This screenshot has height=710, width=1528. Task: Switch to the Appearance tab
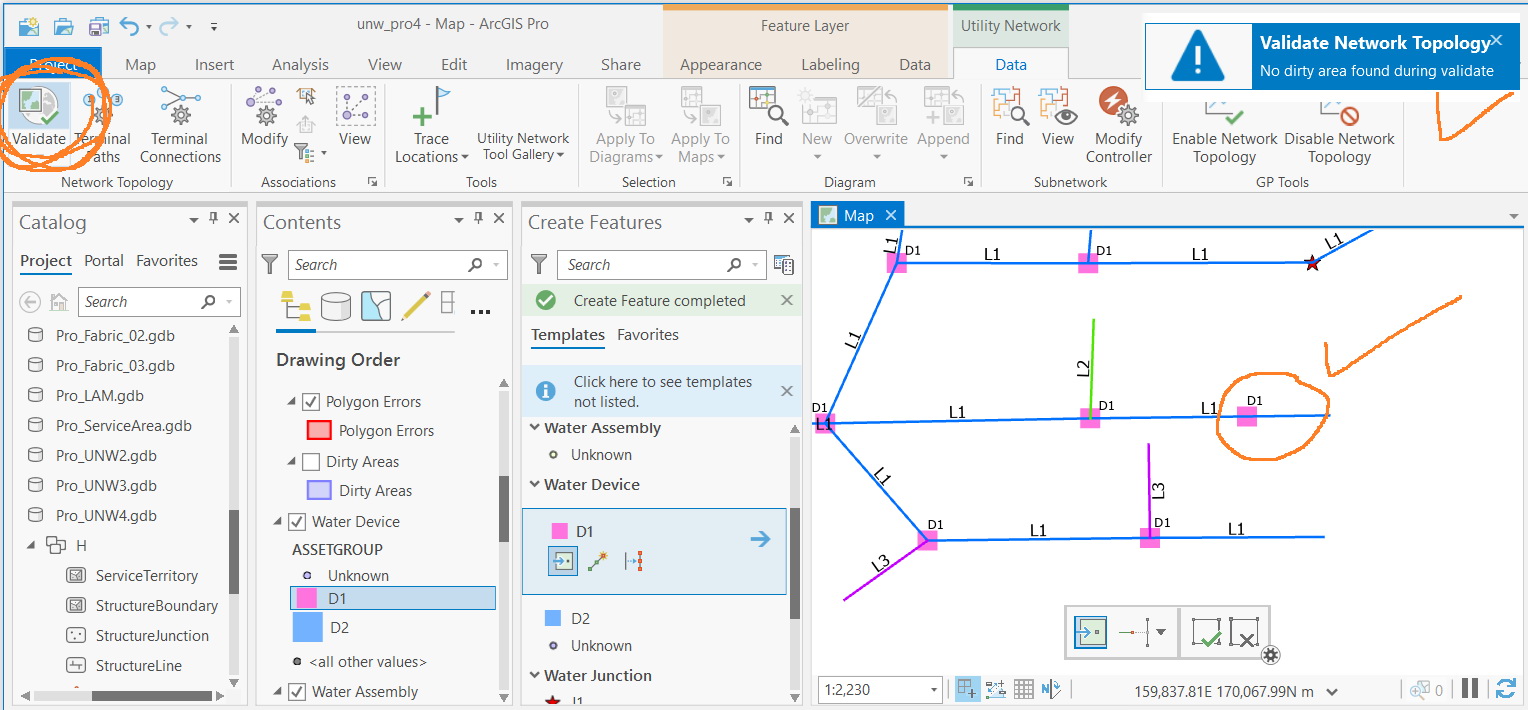tap(721, 64)
